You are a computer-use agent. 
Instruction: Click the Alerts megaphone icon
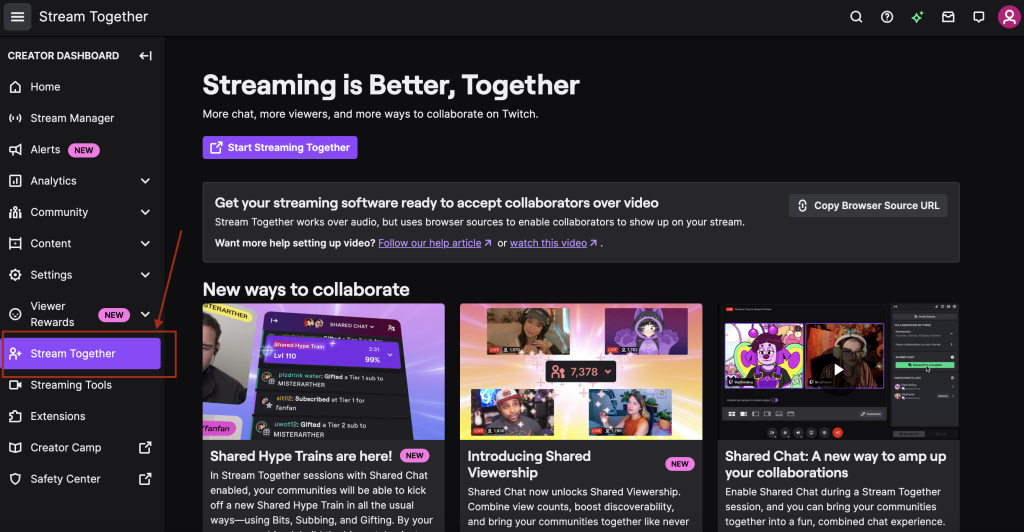point(16,149)
